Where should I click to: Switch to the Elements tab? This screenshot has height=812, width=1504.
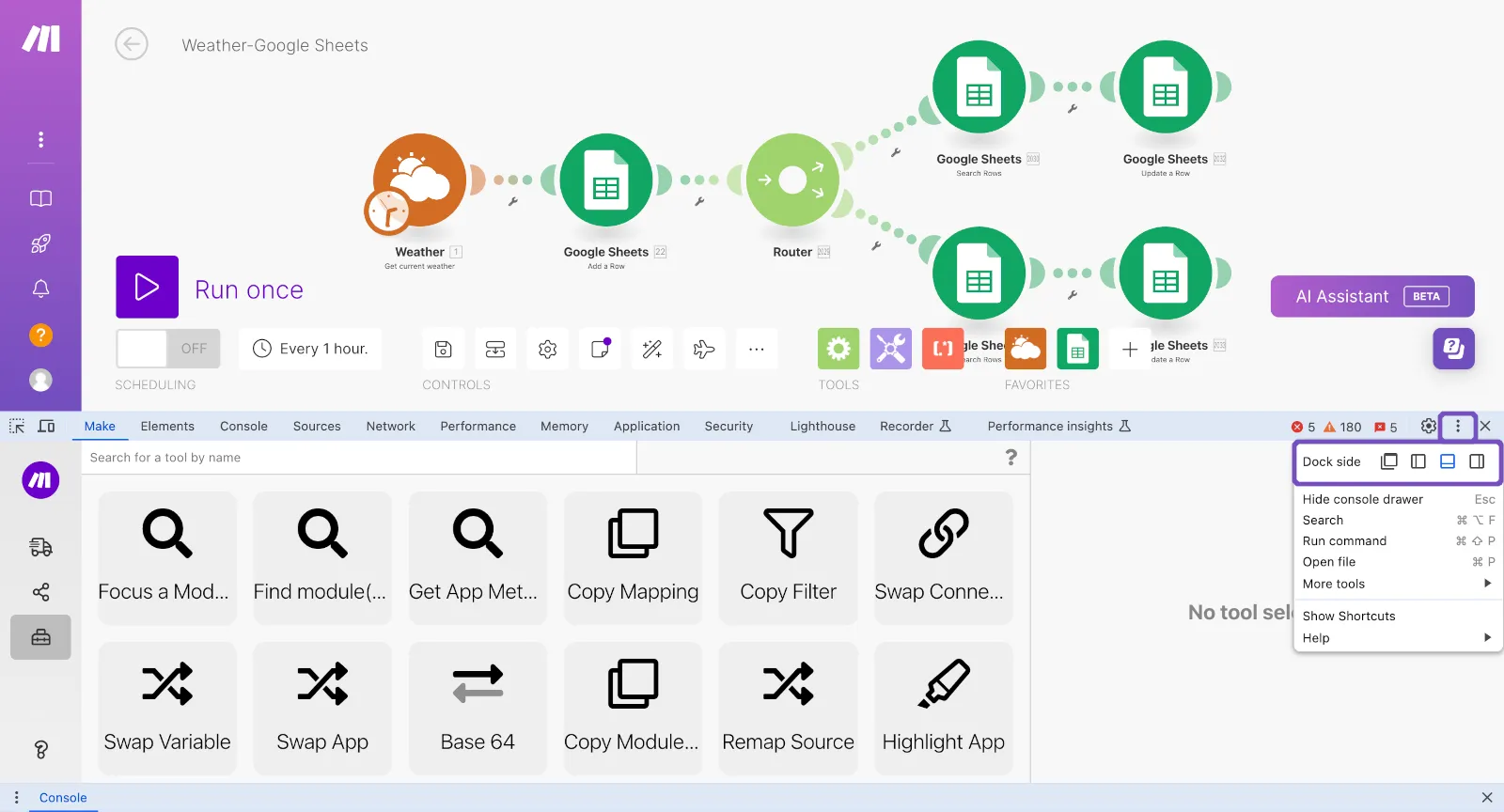(x=167, y=426)
